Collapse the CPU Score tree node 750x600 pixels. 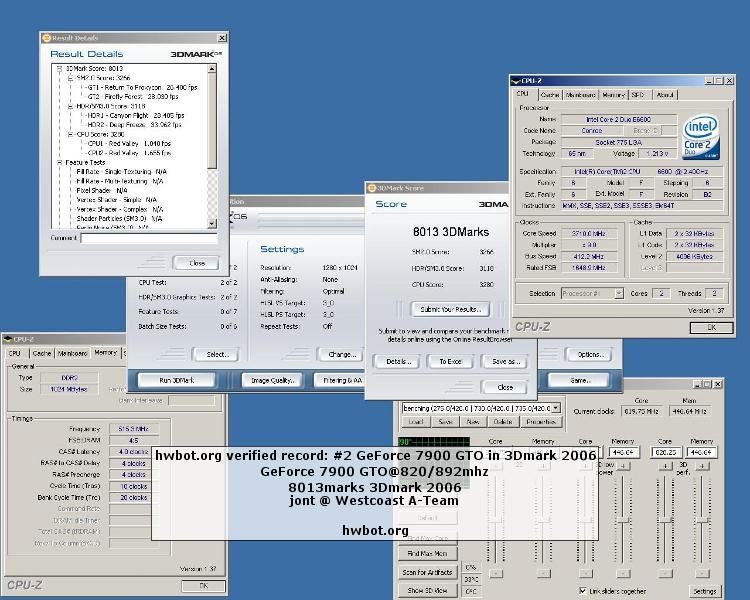(70, 134)
